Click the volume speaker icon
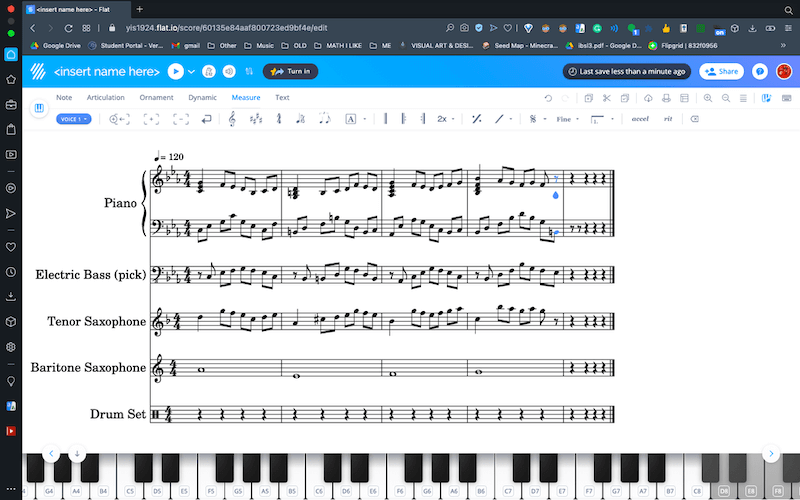This screenshot has width=800, height=500. click(229, 71)
